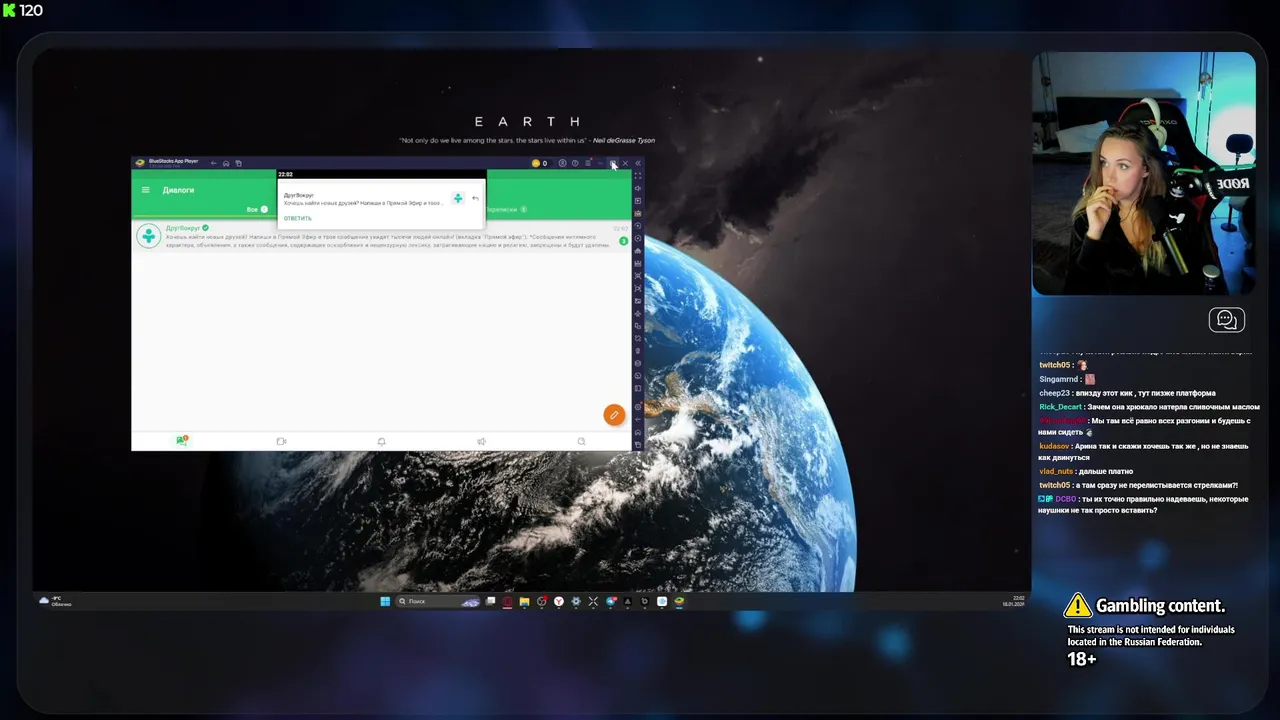Click the BlueStacks recent apps icon in the title bar

[238, 163]
